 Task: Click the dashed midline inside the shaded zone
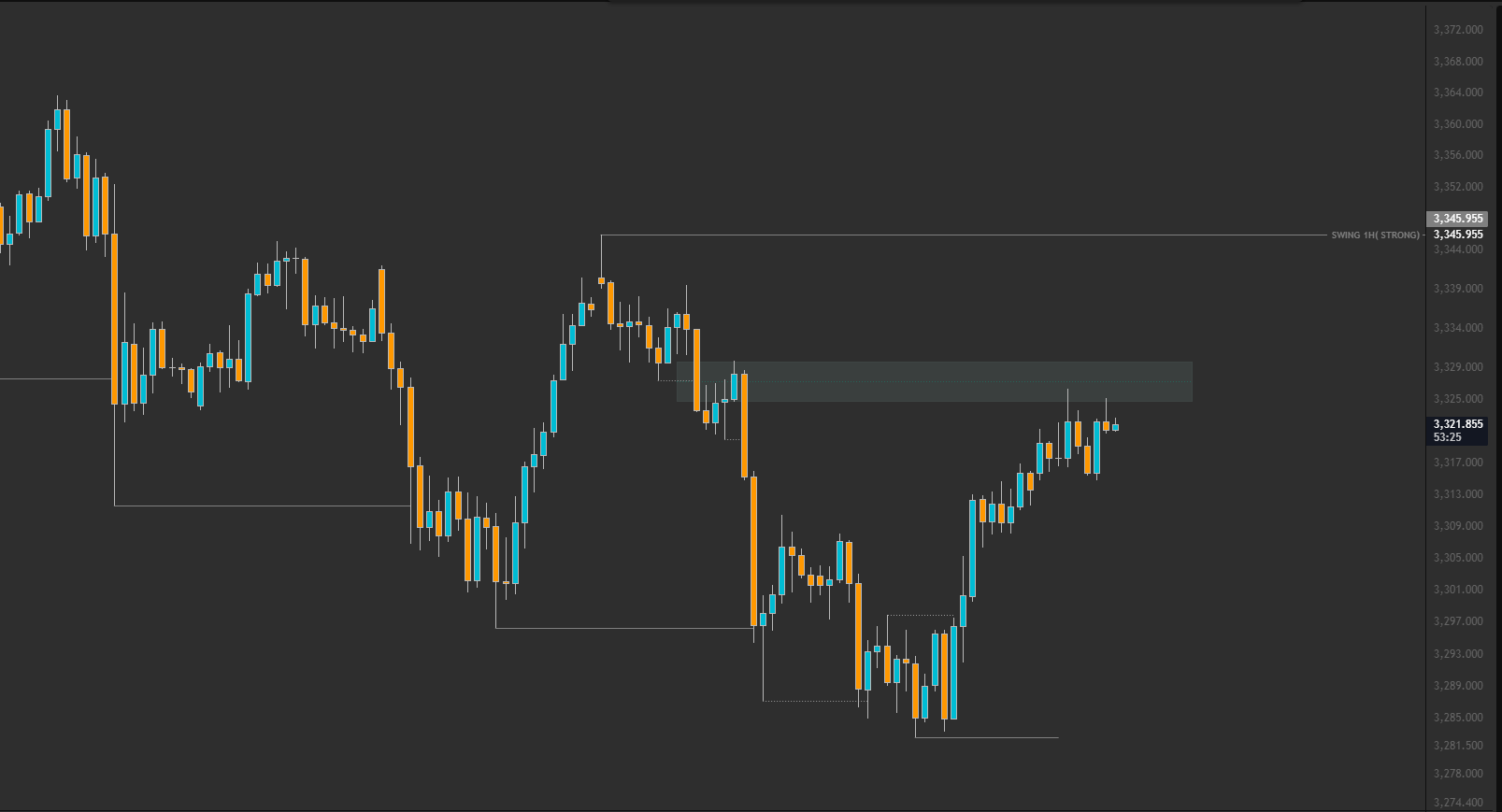[935, 381]
